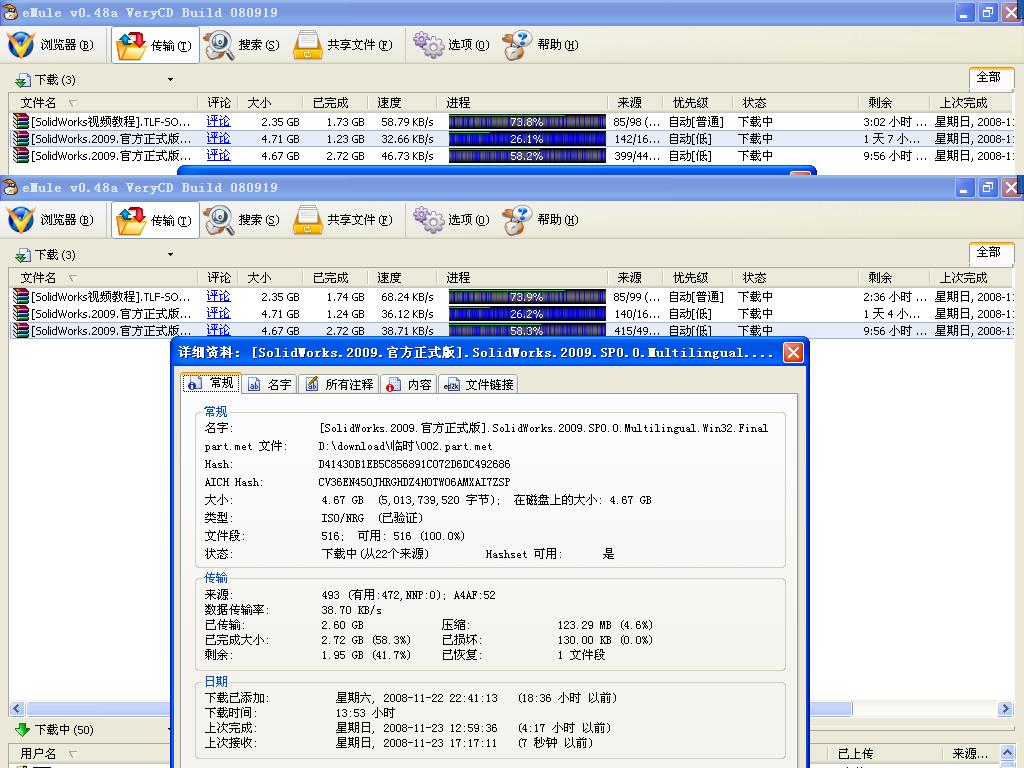
Task: Open 搜索 search icon in upper eMule window
Action: pos(218,45)
